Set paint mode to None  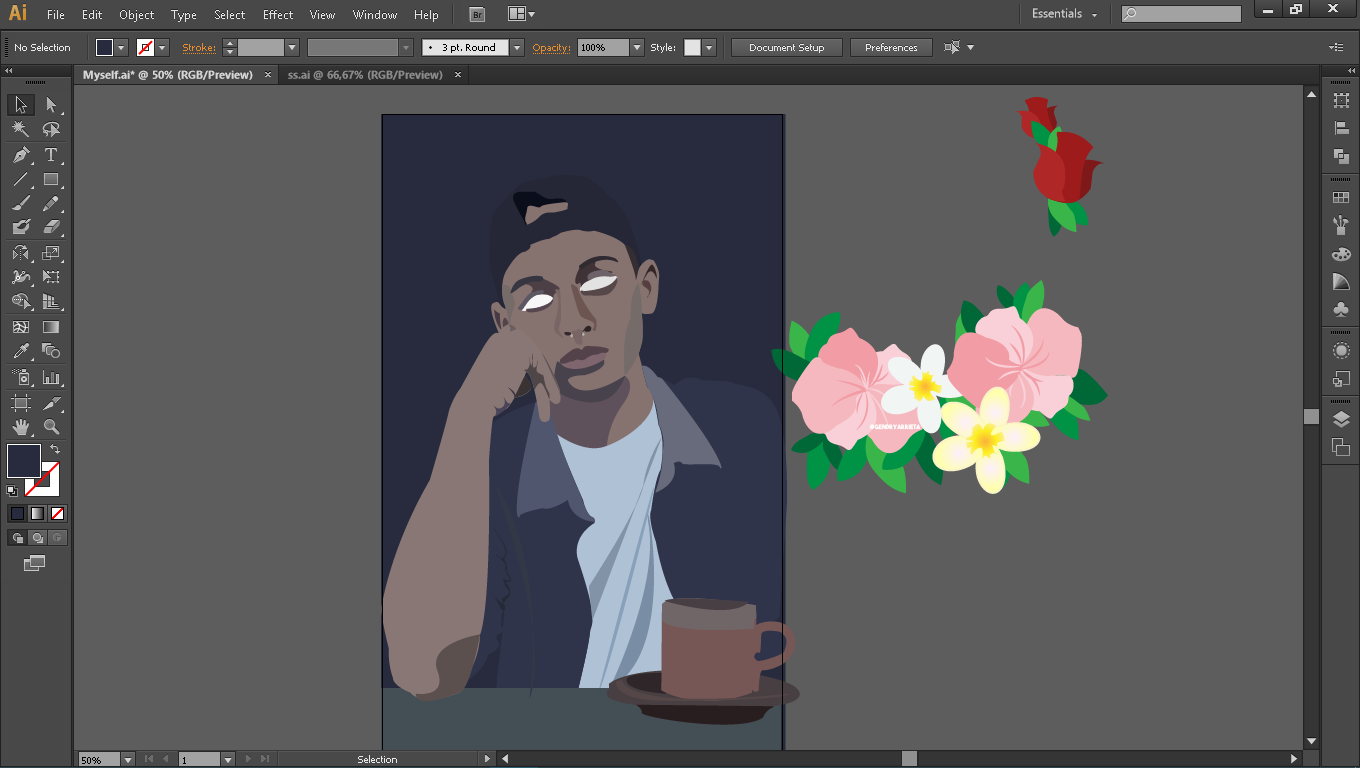point(57,513)
